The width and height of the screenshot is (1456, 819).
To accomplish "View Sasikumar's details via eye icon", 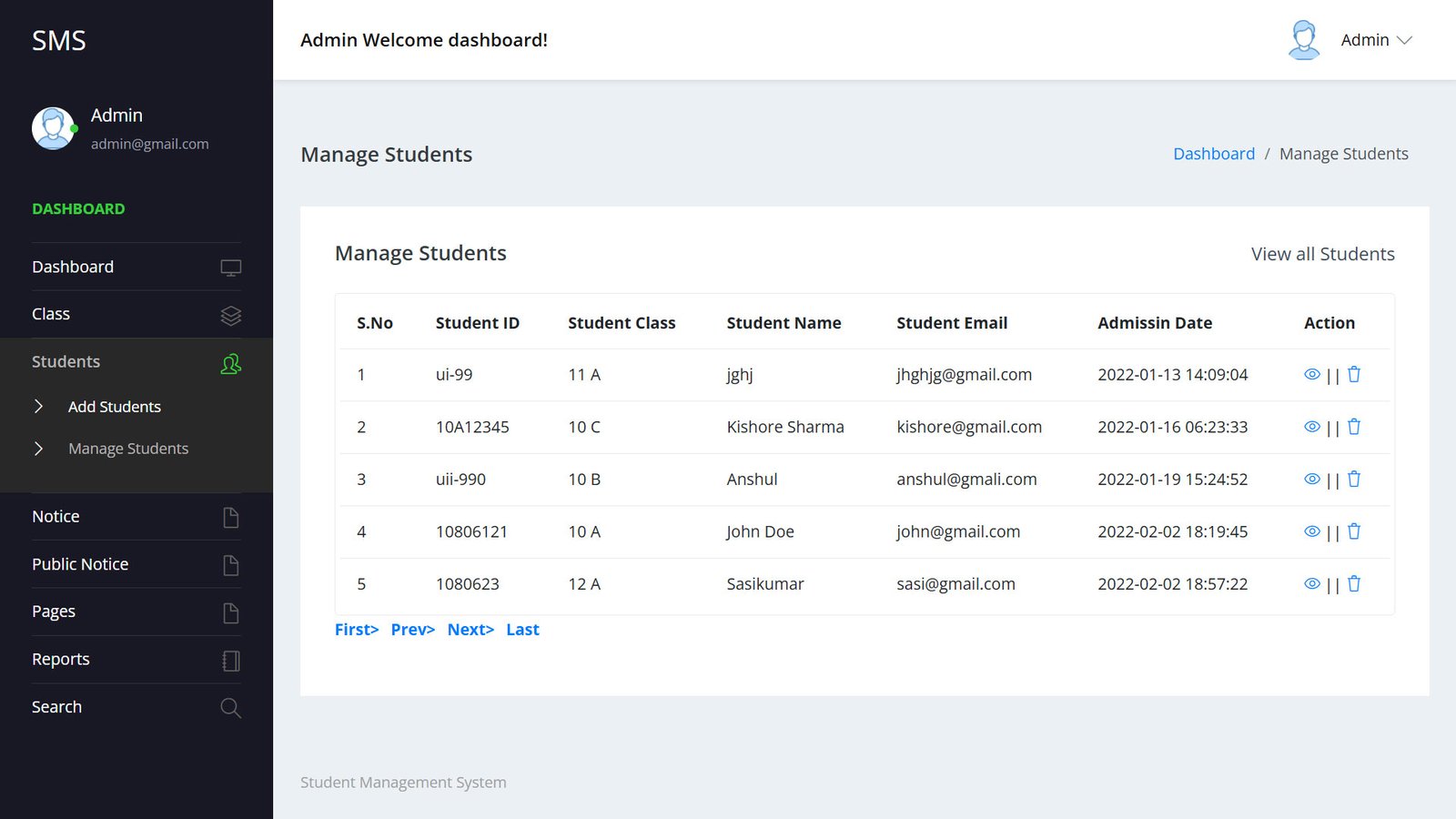I will pyautogui.click(x=1312, y=583).
